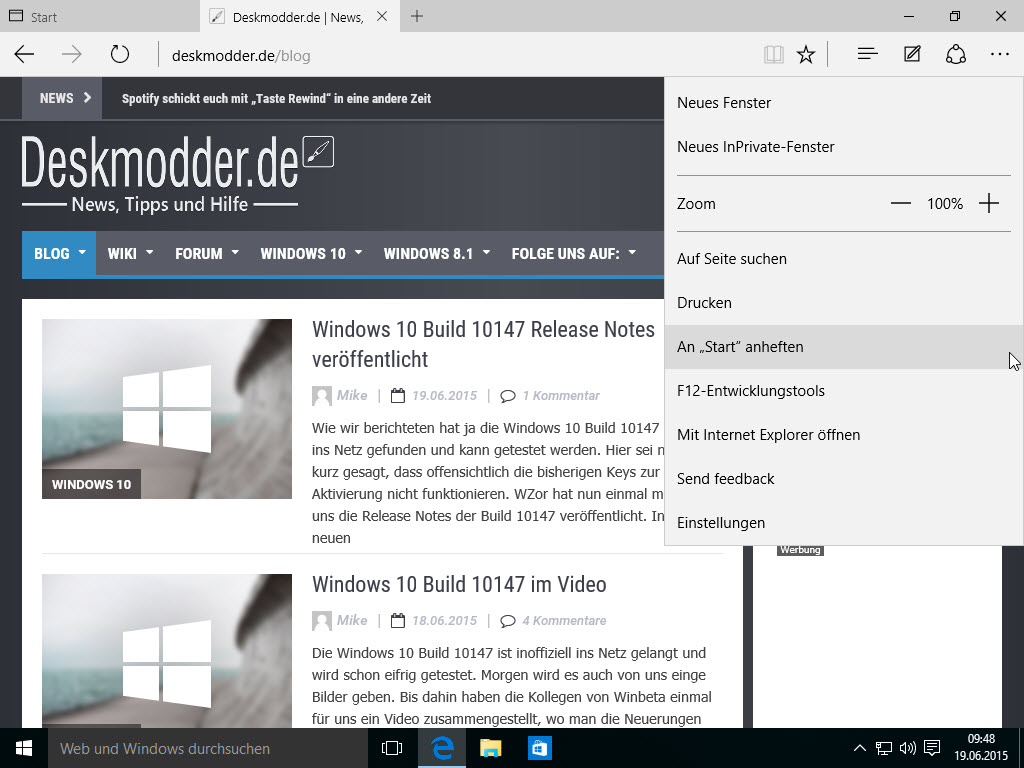Open a new tab with plus icon

417,16
